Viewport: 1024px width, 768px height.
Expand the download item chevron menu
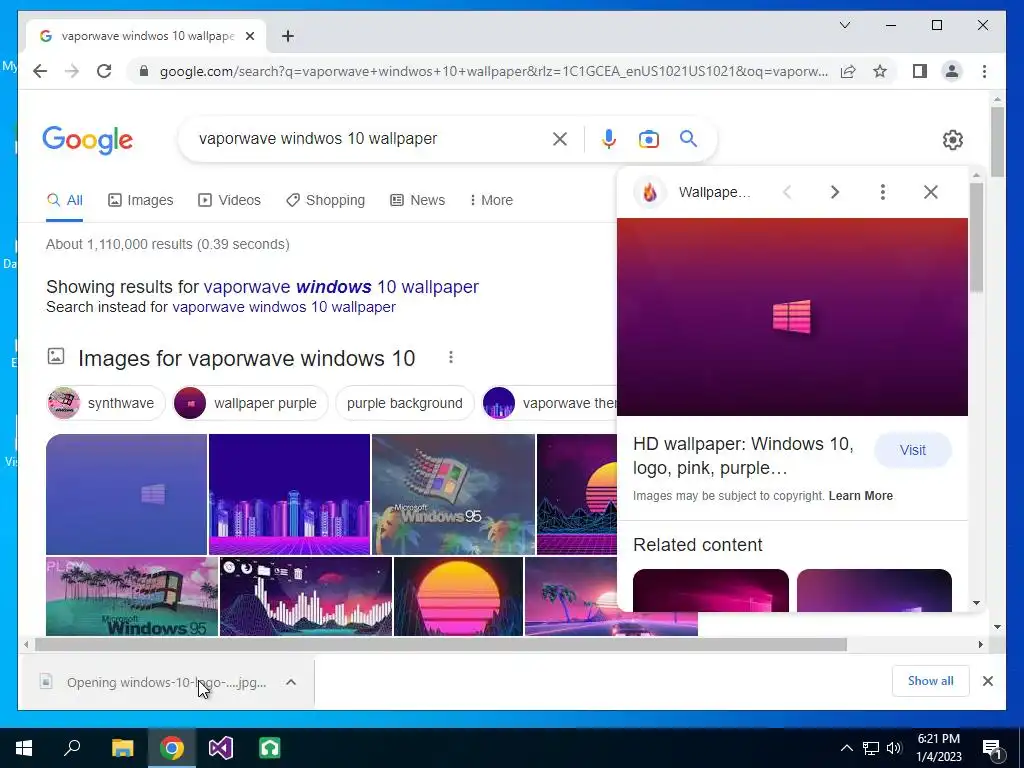291,682
